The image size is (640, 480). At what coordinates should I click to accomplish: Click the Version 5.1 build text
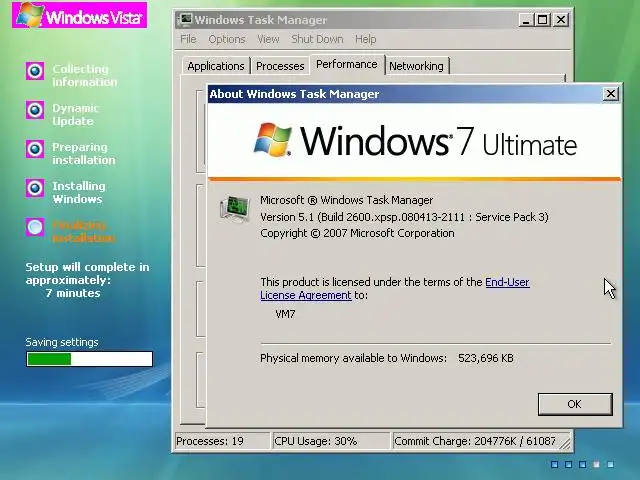404,217
